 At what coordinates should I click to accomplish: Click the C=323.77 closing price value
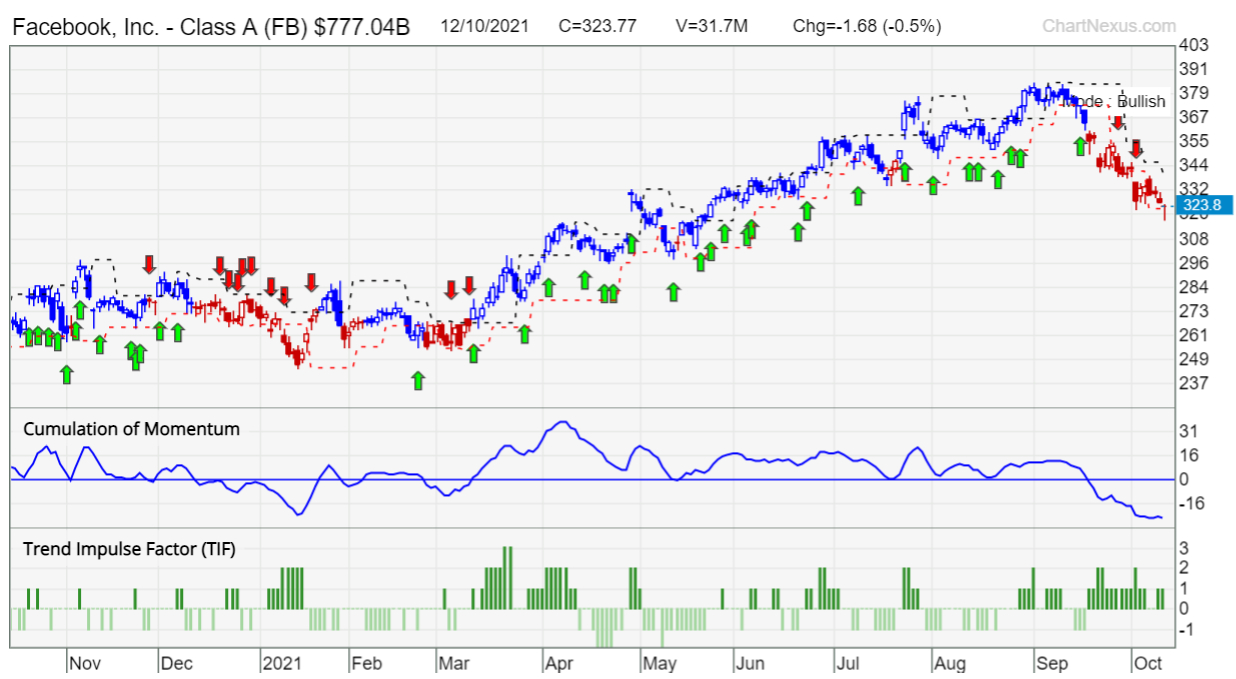pos(596,27)
